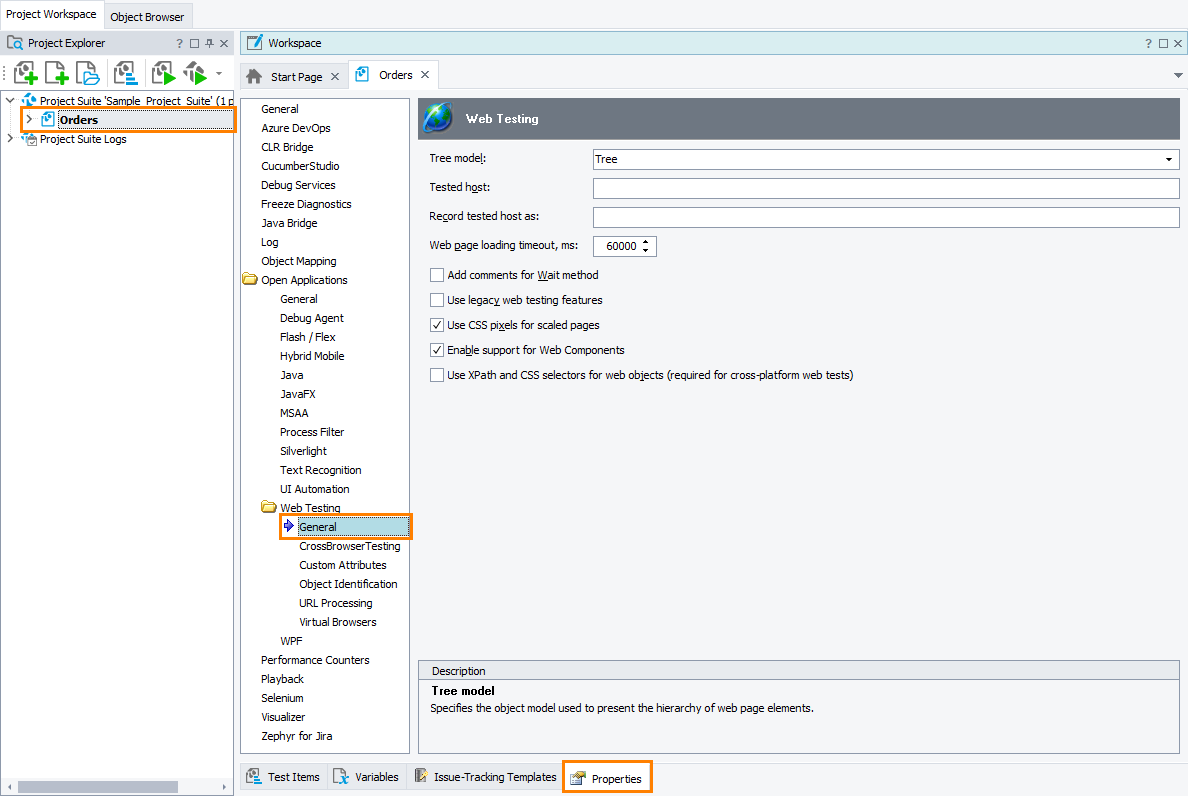The image size is (1188, 796).
Task: Open the Debug Services page
Action: pyautogui.click(x=298, y=185)
